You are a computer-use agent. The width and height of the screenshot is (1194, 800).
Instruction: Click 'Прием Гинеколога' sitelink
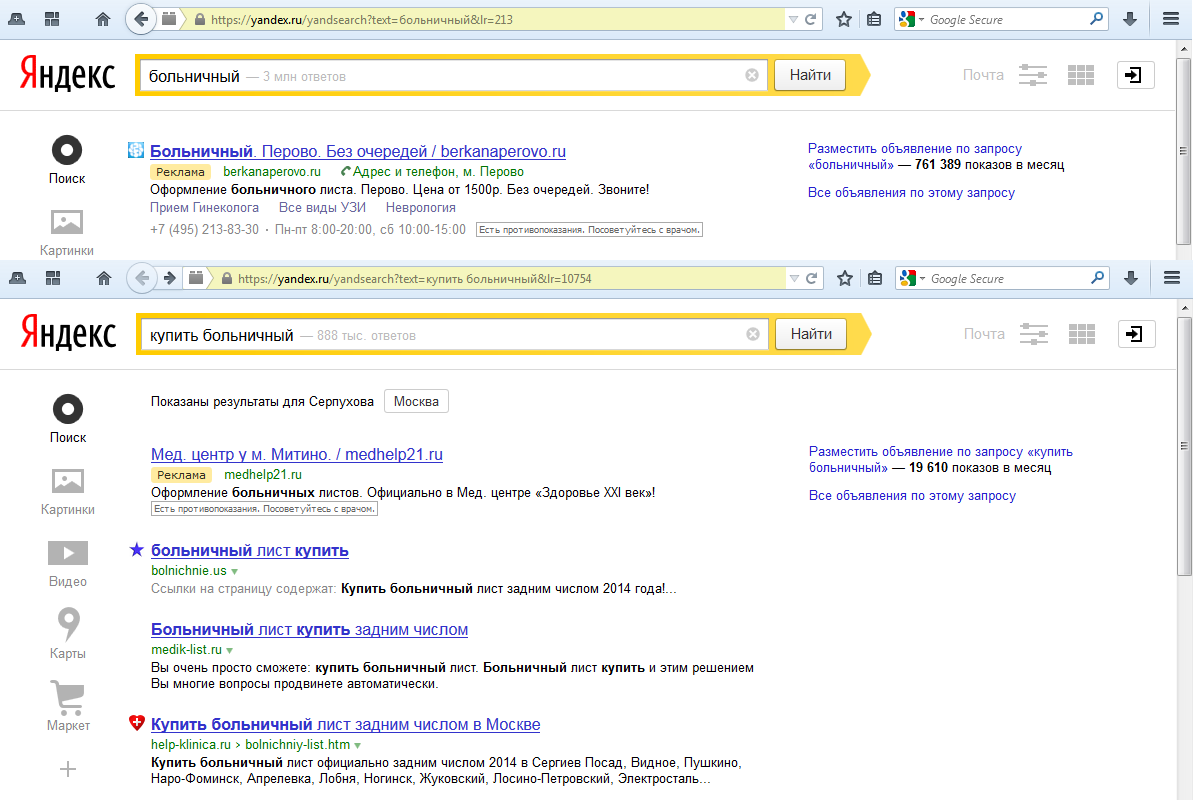[x=204, y=208]
